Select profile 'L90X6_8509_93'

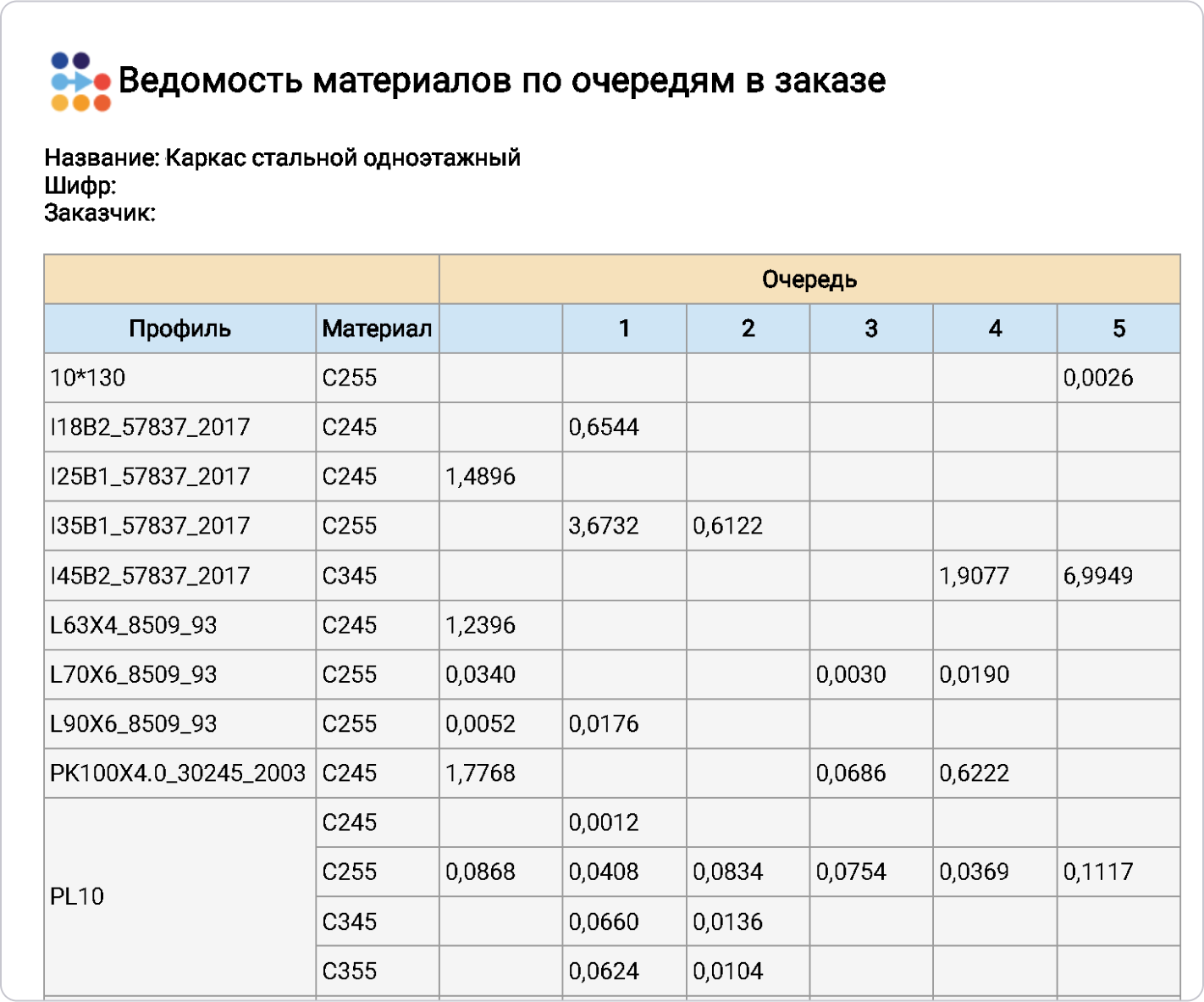coord(180,723)
